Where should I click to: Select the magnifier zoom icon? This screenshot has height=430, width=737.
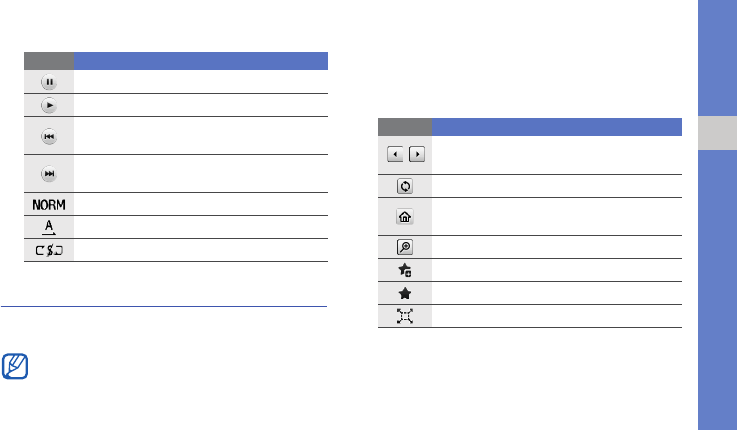click(405, 247)
